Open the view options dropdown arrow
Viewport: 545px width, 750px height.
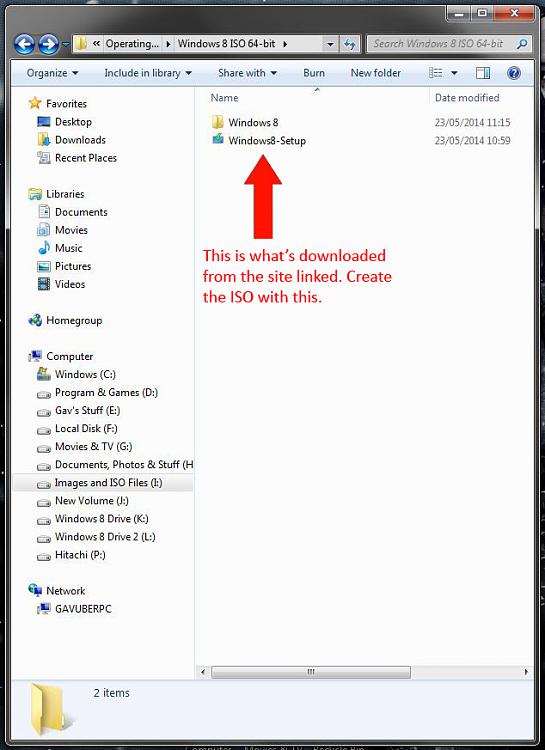(x=454, y=73)
